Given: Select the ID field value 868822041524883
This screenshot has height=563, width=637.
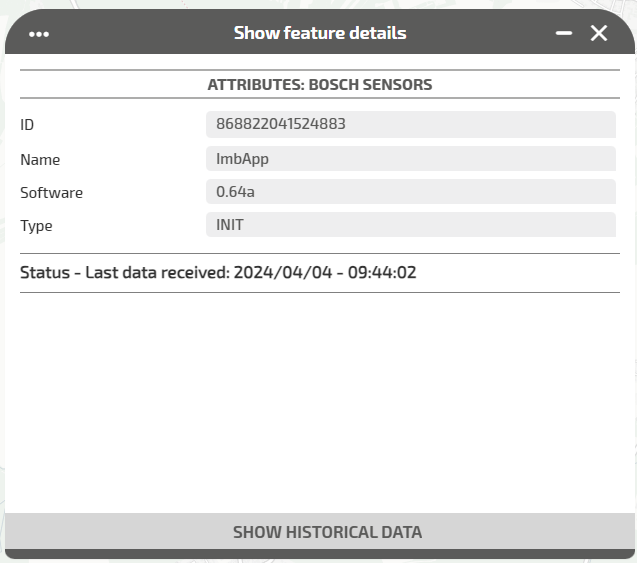Looking at the screenshot, I should tap(410, 124).
